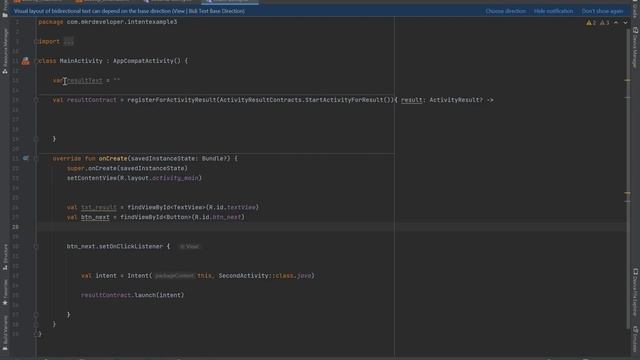Click the fold end marker of onCreate
This screenshot has height=360, width=640.
tap(36, 324)
